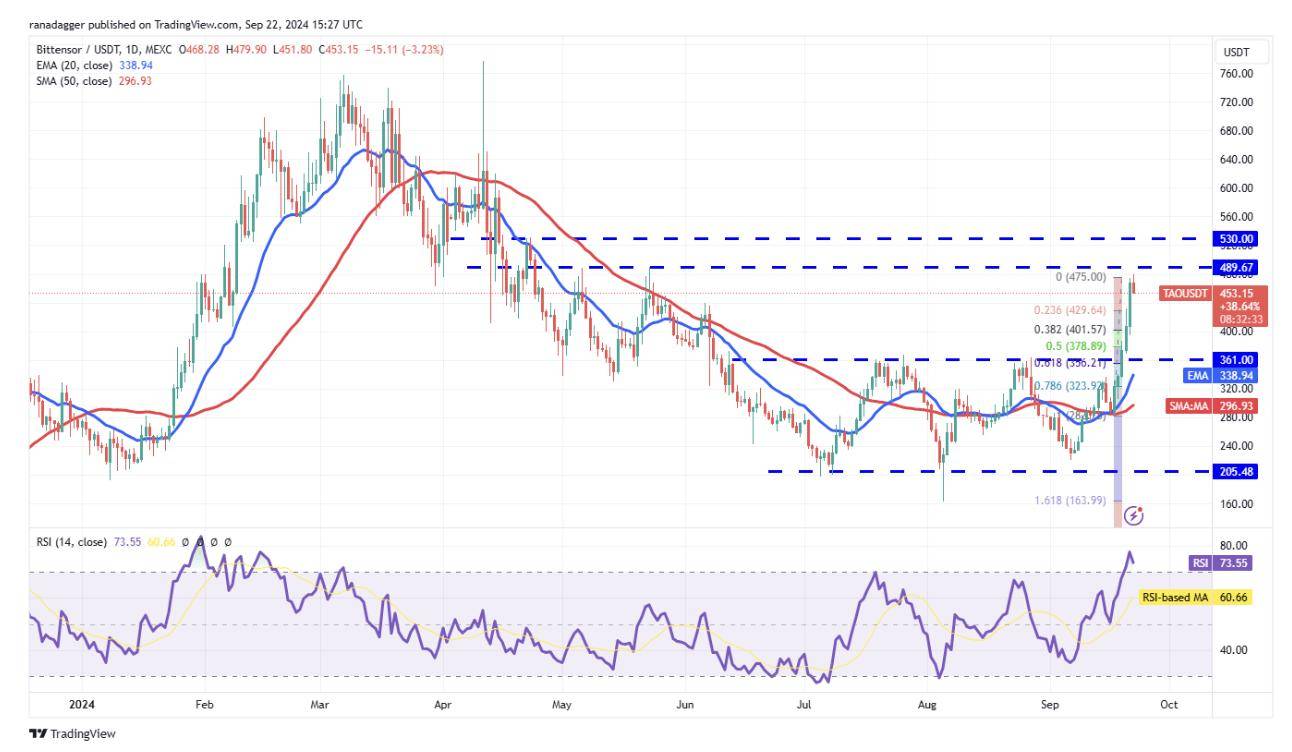Click the TradingView logo at bottom left
The image size is (1292, 752).
(72, 734)
